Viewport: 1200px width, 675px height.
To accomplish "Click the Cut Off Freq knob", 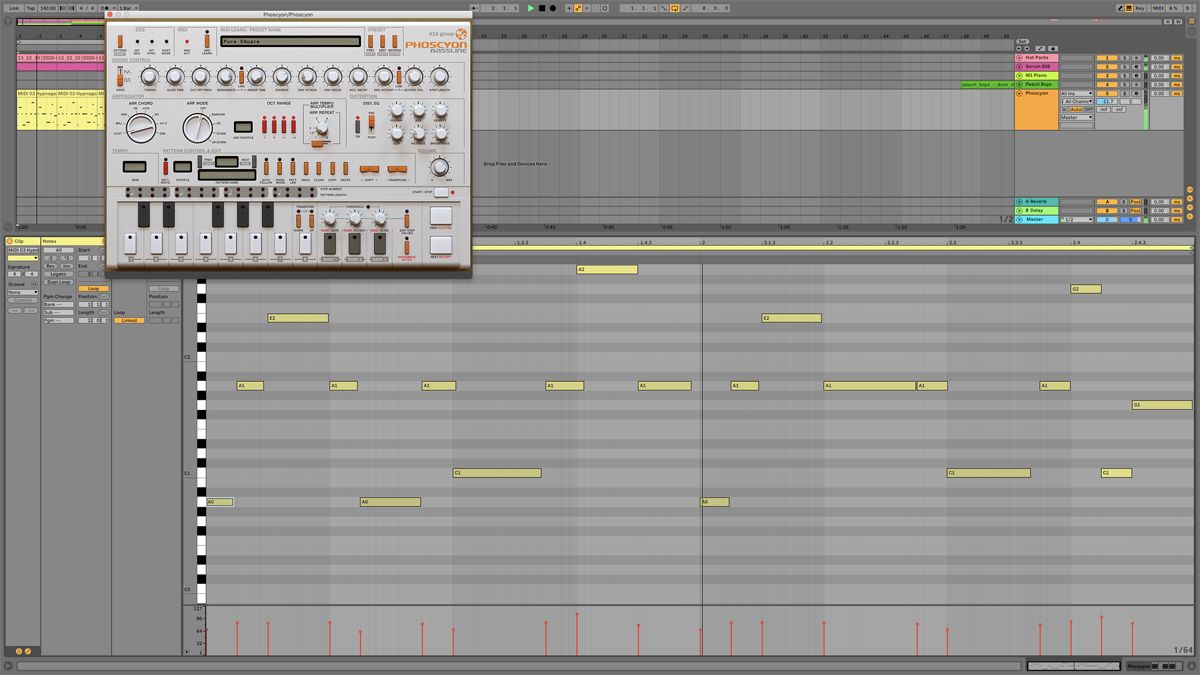I will (x=200, y=76).
